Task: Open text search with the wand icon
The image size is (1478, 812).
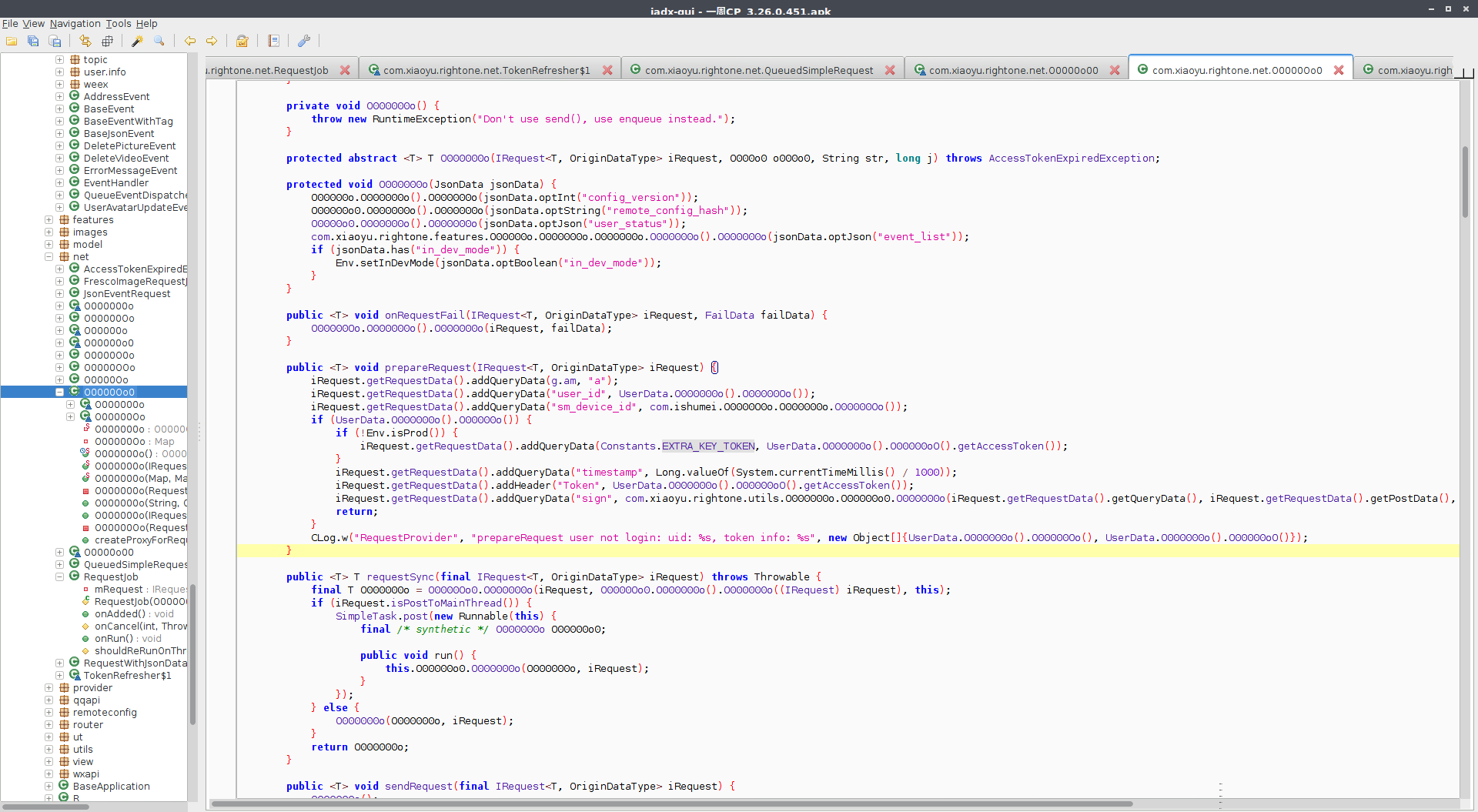Action: tap(137, 41)
